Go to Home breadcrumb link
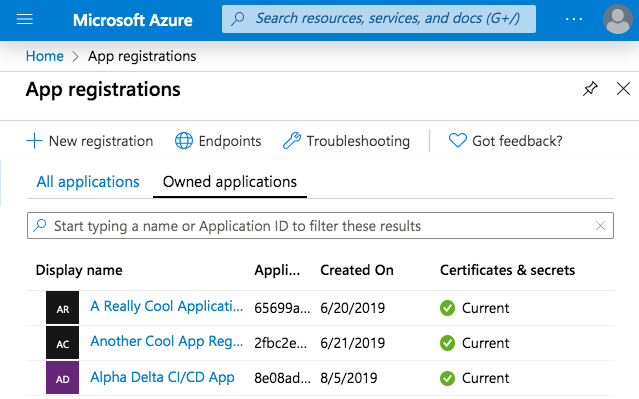This screenshot has height=399, width=639. point(44,56)
